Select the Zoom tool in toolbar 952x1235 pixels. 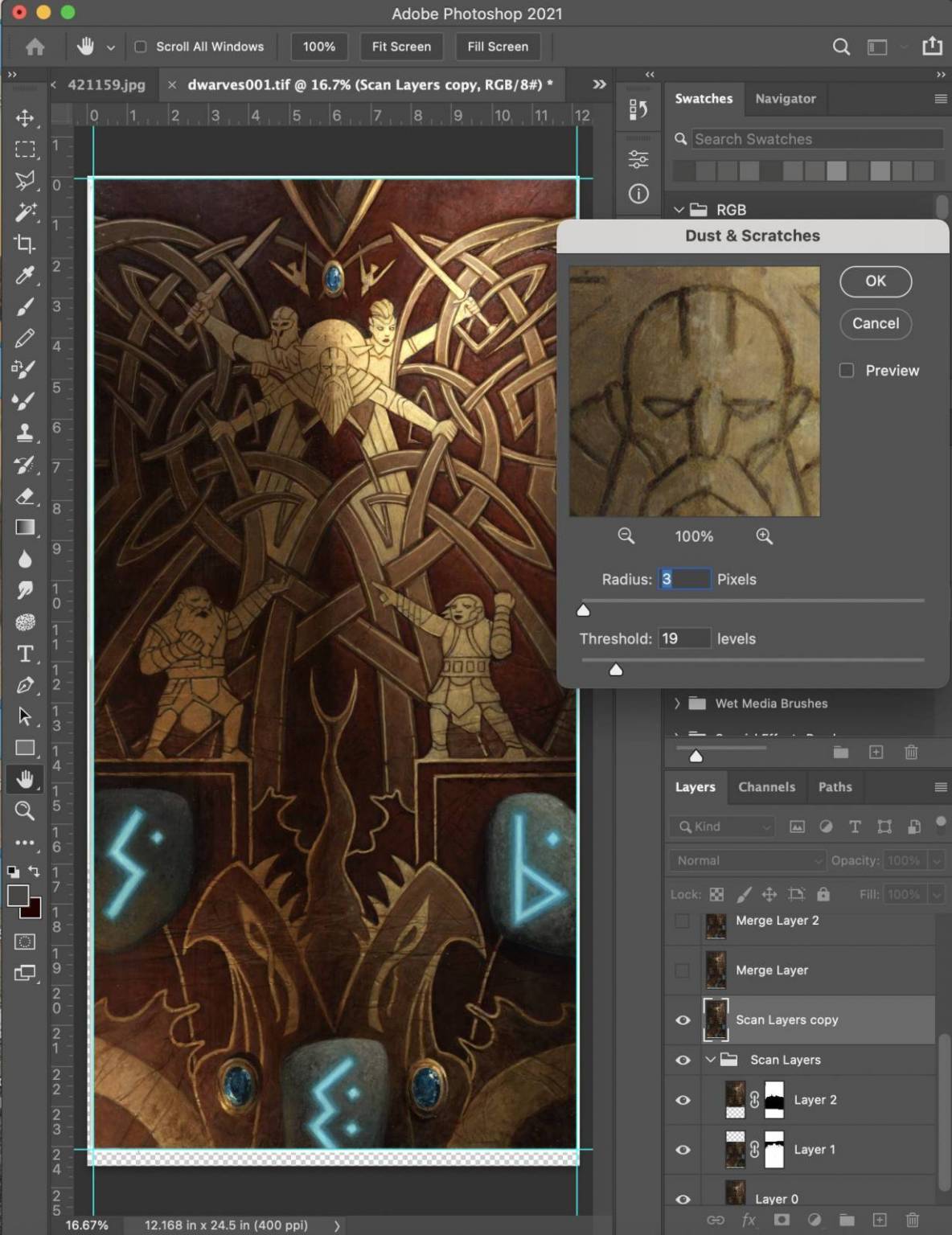pyautogui.click(x=25, y=810)
